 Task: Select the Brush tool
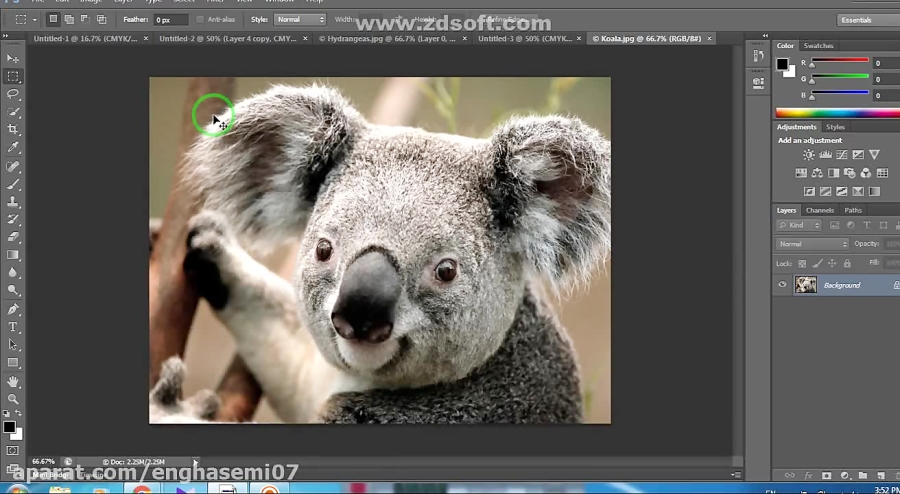pyautogui.click(x=13, y=184)
